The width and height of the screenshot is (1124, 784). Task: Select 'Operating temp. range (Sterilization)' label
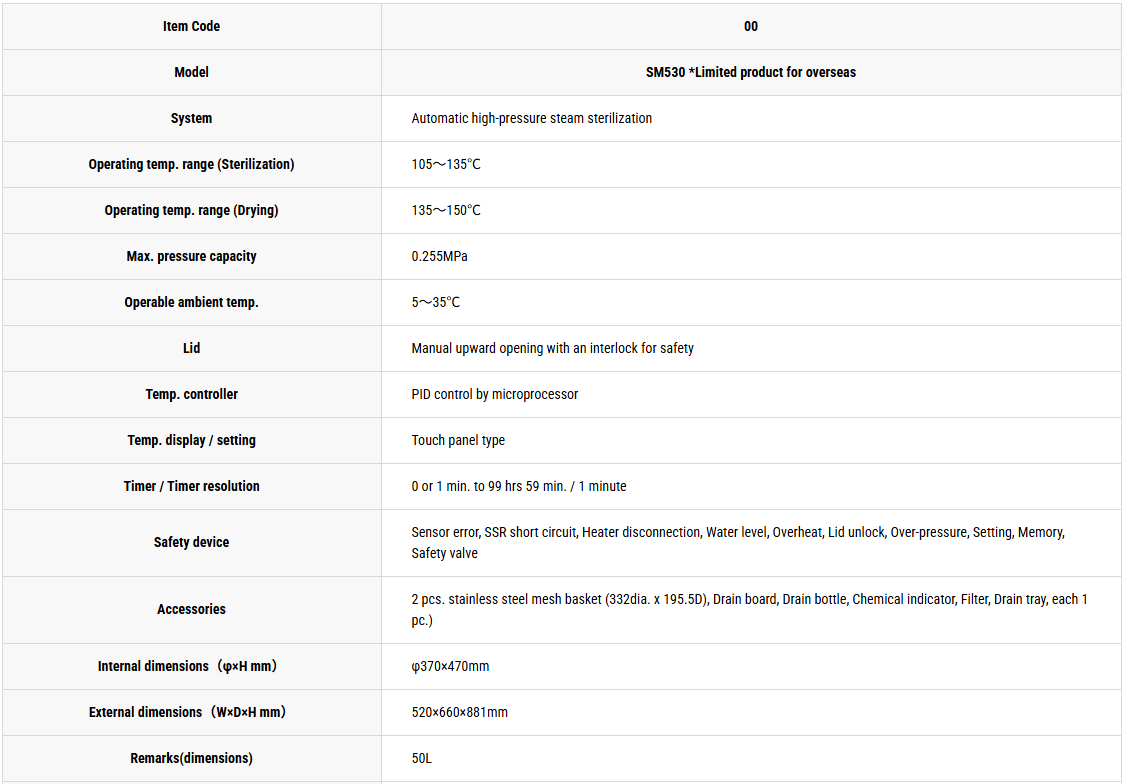191,164
